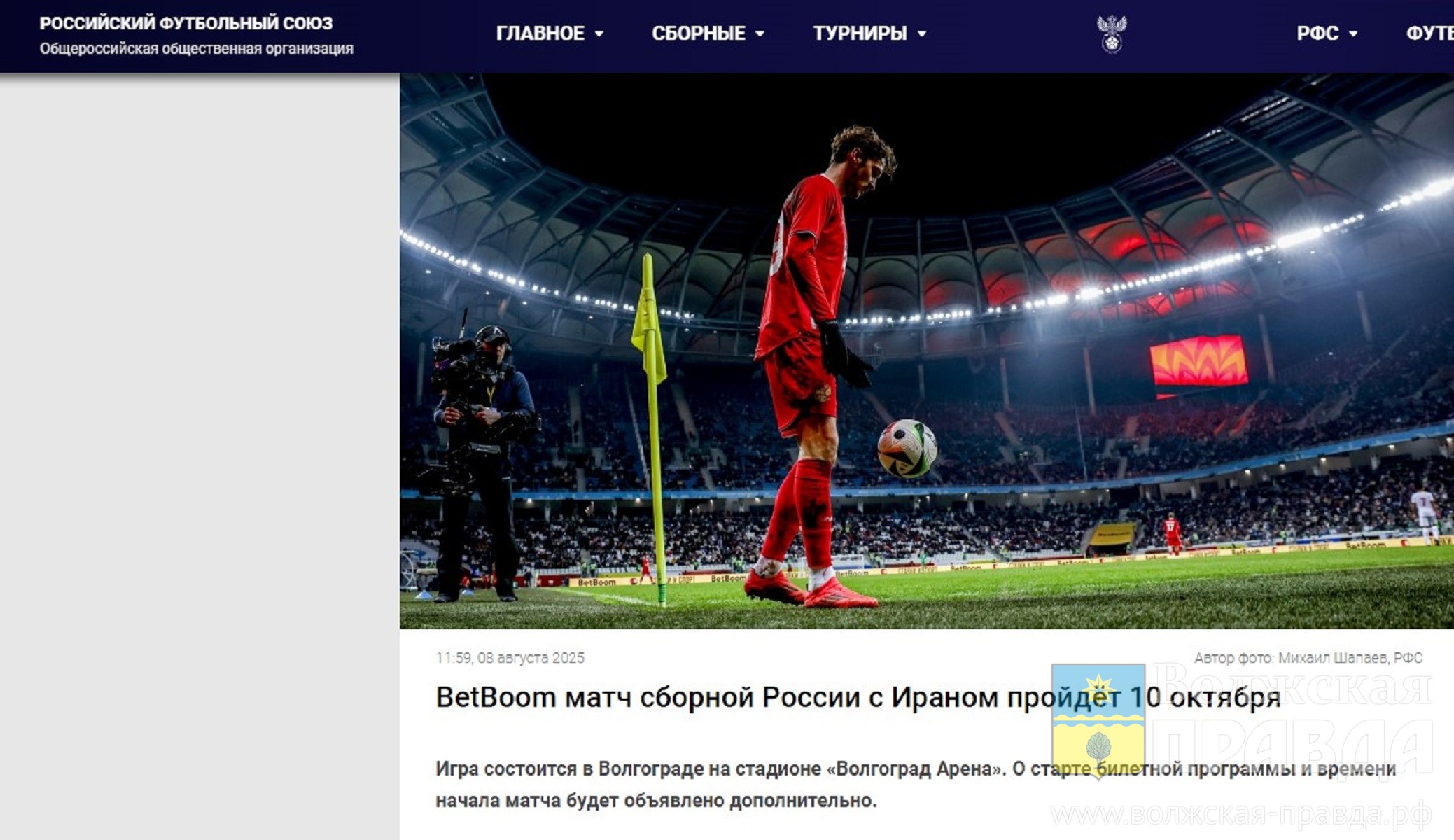
Task: Click the RFS eagle crest logo
Action: tap(1112, 34)
